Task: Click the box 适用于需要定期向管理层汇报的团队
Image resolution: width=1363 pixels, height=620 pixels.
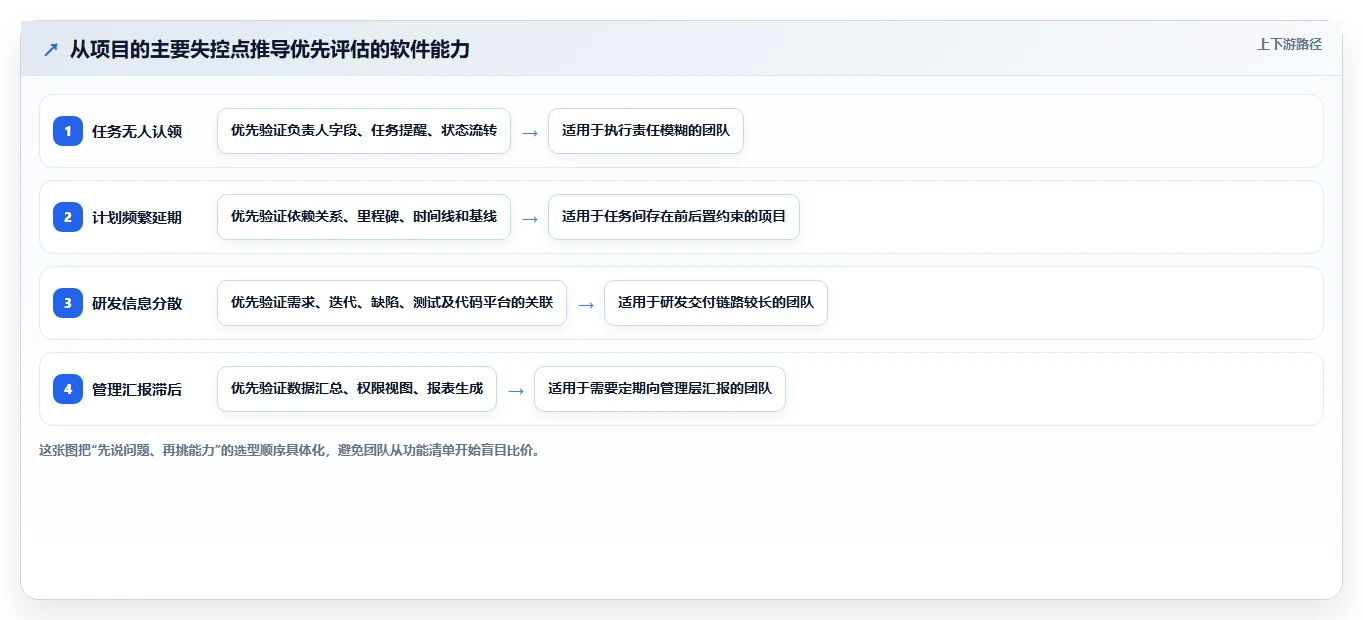Action: [660, 389]
